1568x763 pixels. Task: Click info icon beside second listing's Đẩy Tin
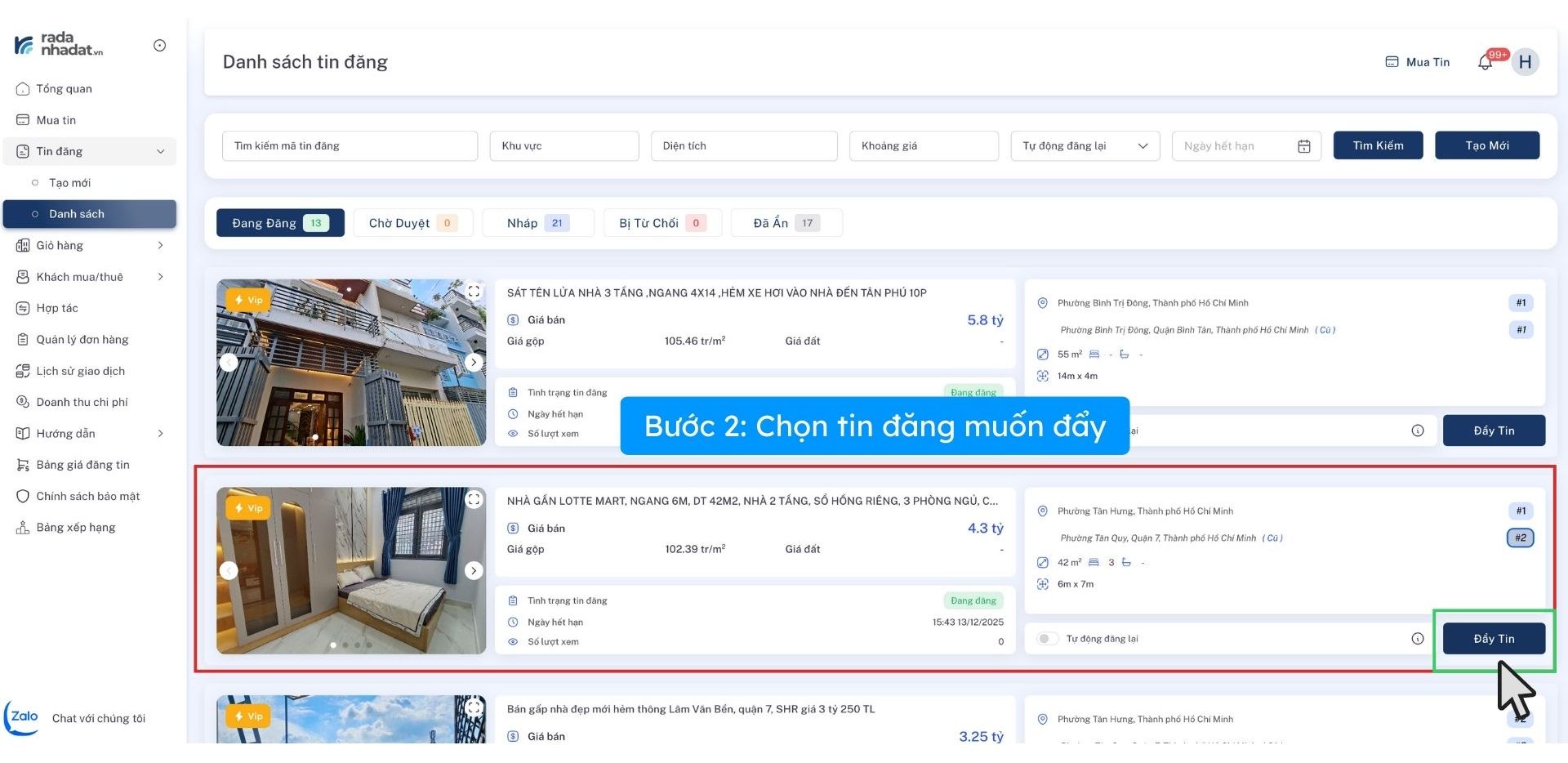pos(1418,639)
